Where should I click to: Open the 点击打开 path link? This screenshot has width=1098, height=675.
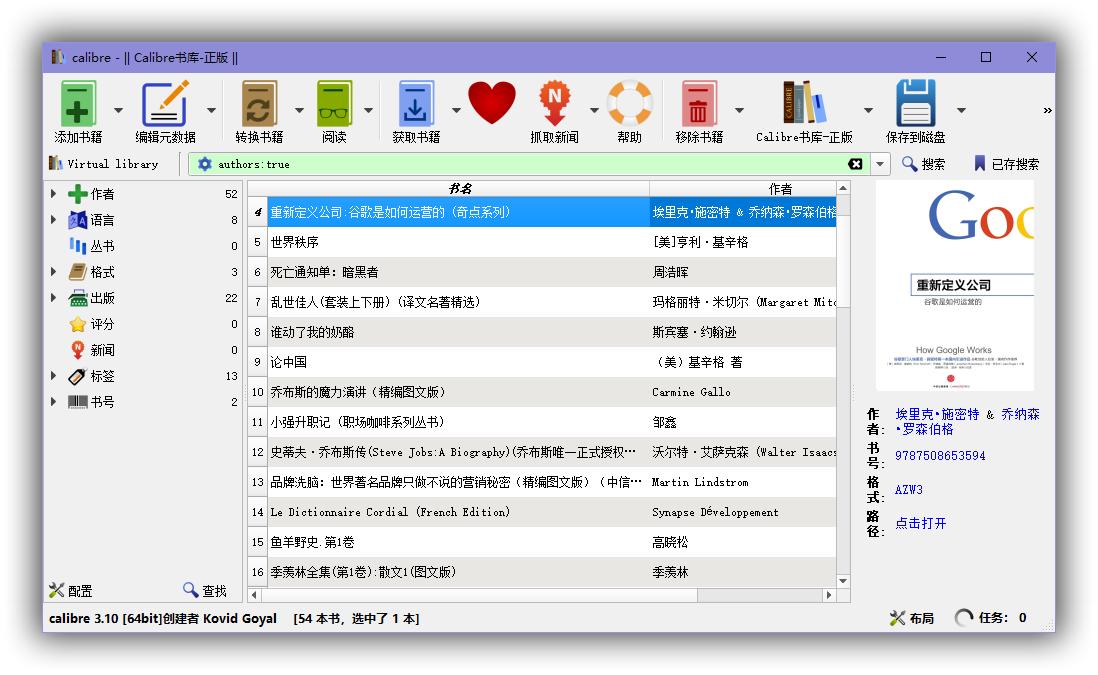[920, 523]
